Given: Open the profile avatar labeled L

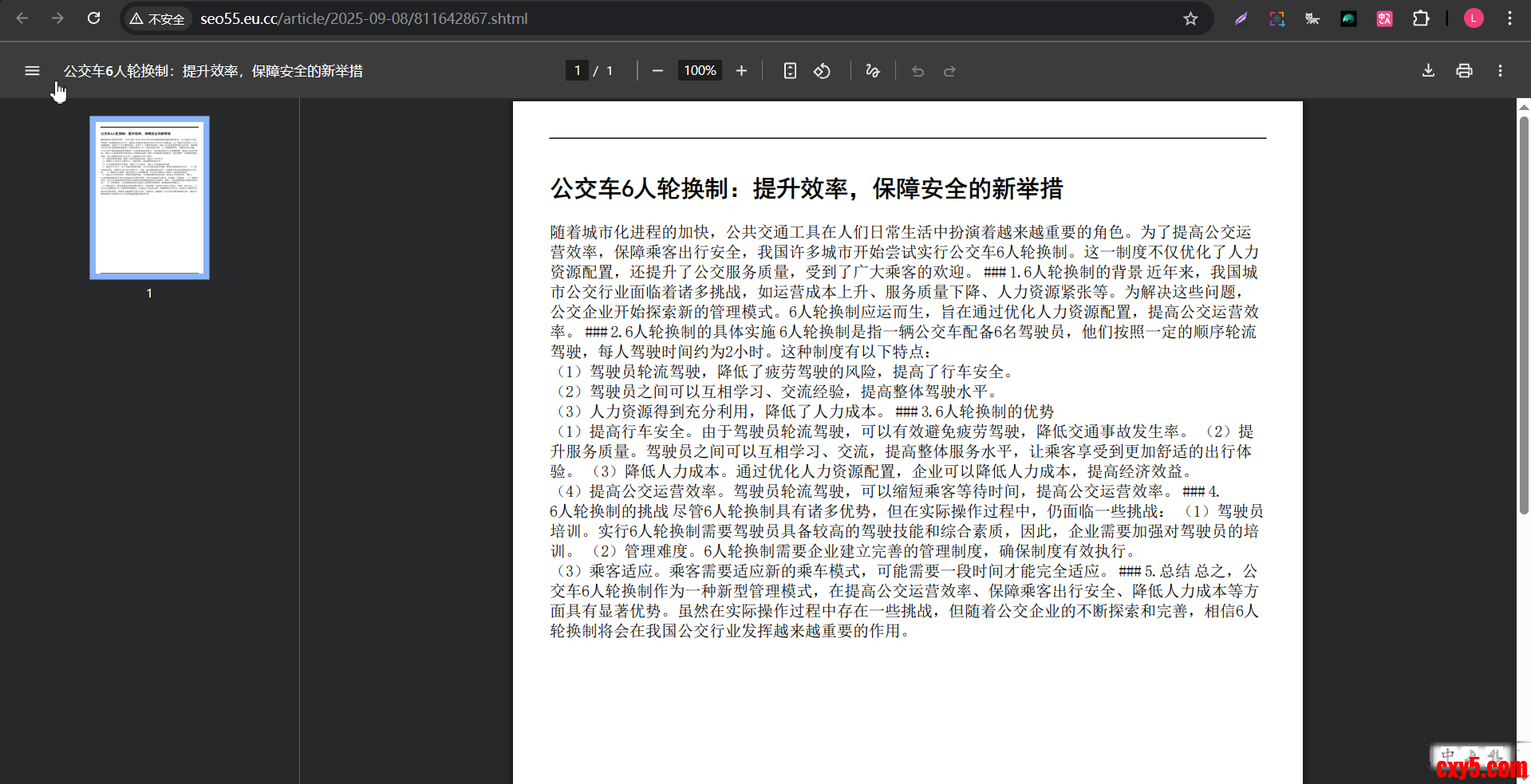Looking at the screenshot, I should click(1474, 18).
